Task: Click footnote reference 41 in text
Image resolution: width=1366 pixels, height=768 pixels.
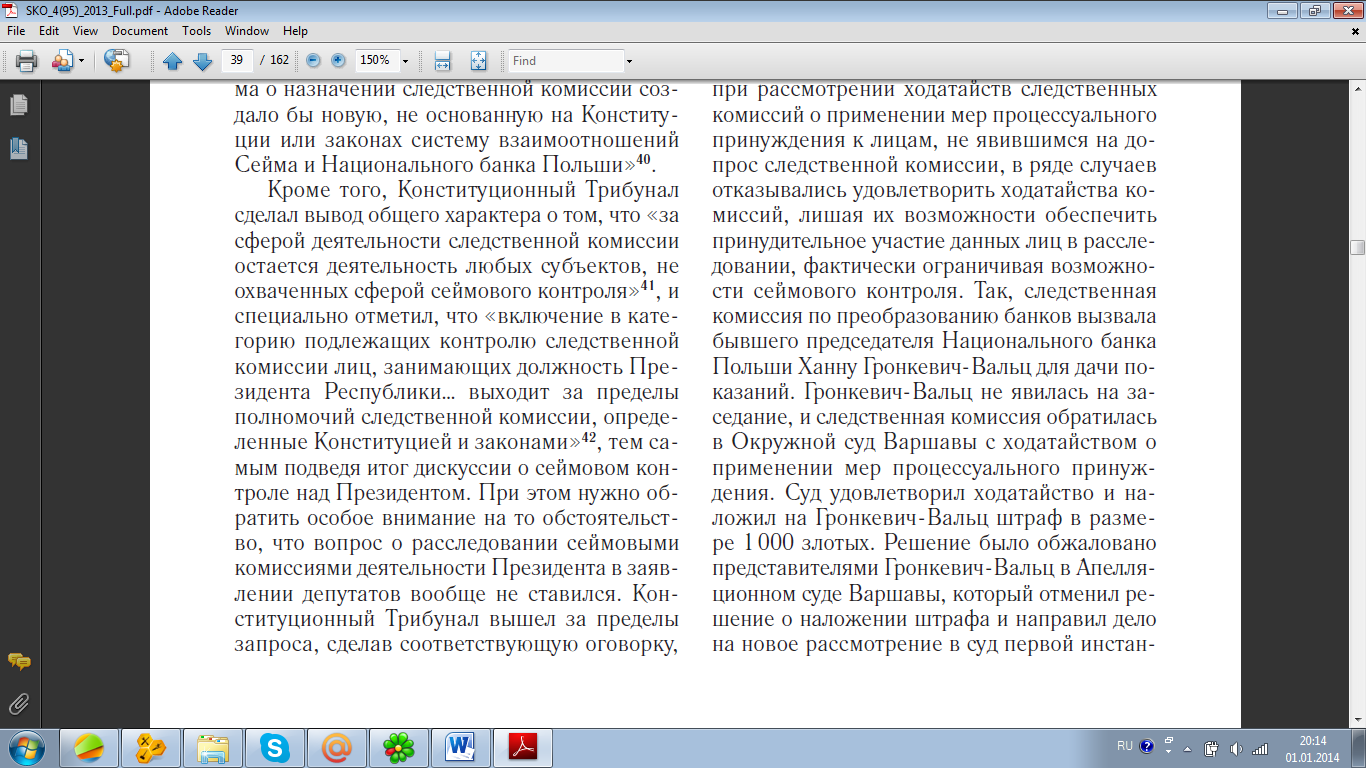Action: 647,286
